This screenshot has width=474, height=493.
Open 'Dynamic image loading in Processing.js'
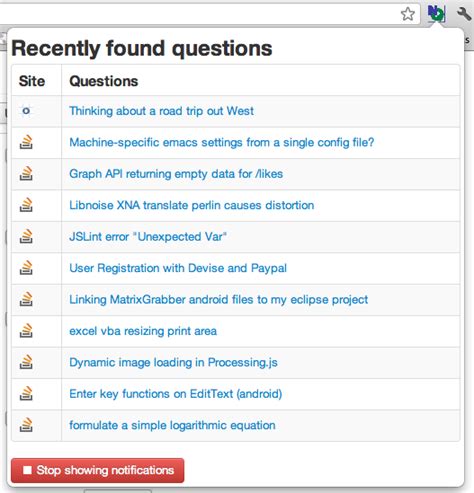click(x=173, y=363)
